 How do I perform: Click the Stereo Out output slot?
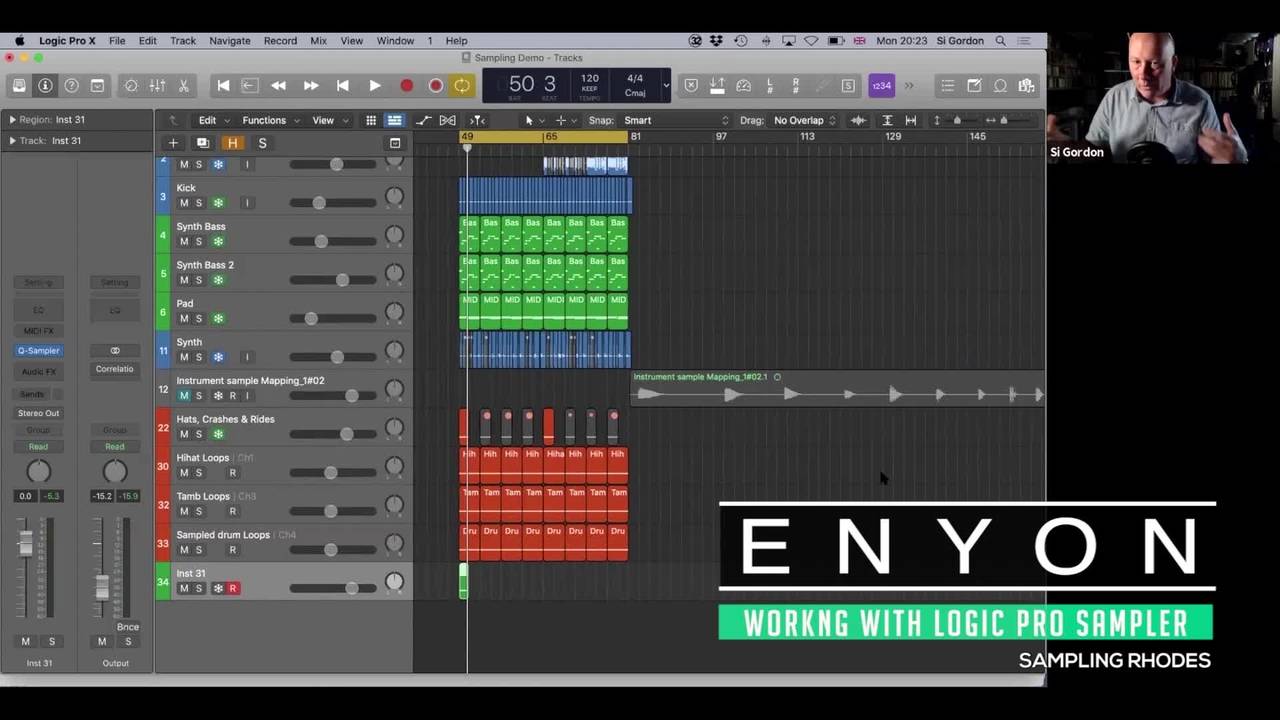[x=38, y=413]
